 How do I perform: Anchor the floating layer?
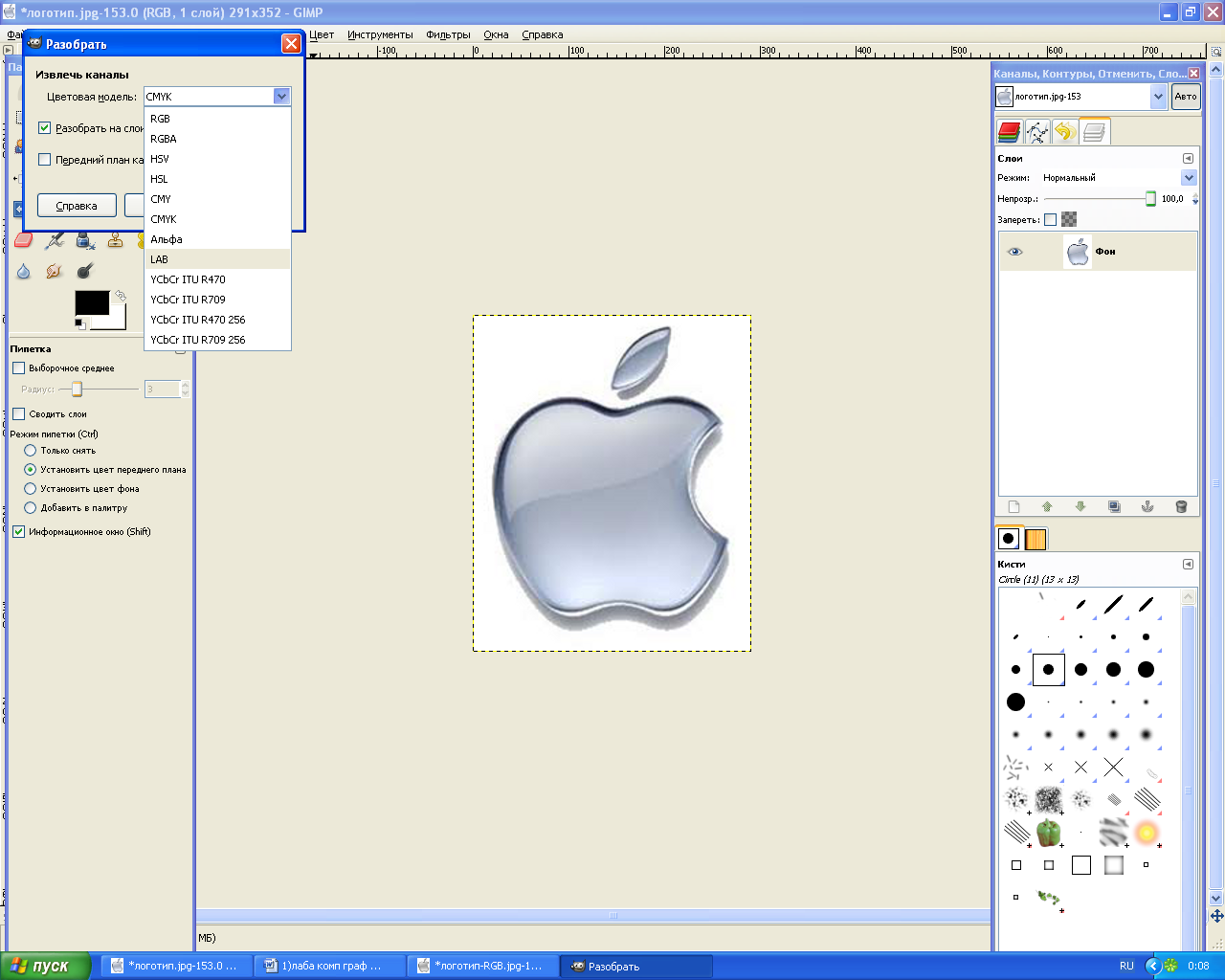[x=1147, y=506]
